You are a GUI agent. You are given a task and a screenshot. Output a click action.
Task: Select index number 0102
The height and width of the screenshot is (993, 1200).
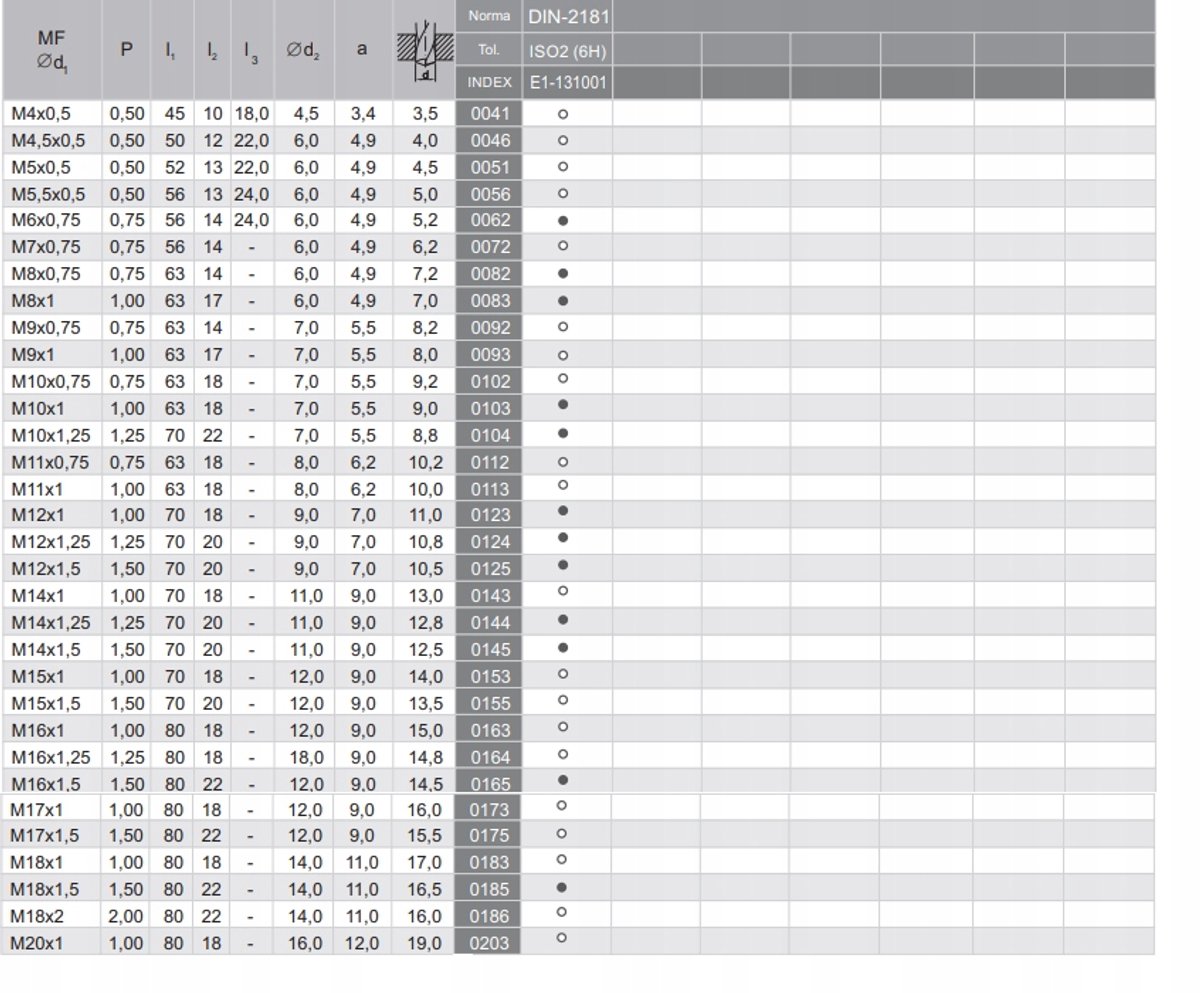coord(490,381)
